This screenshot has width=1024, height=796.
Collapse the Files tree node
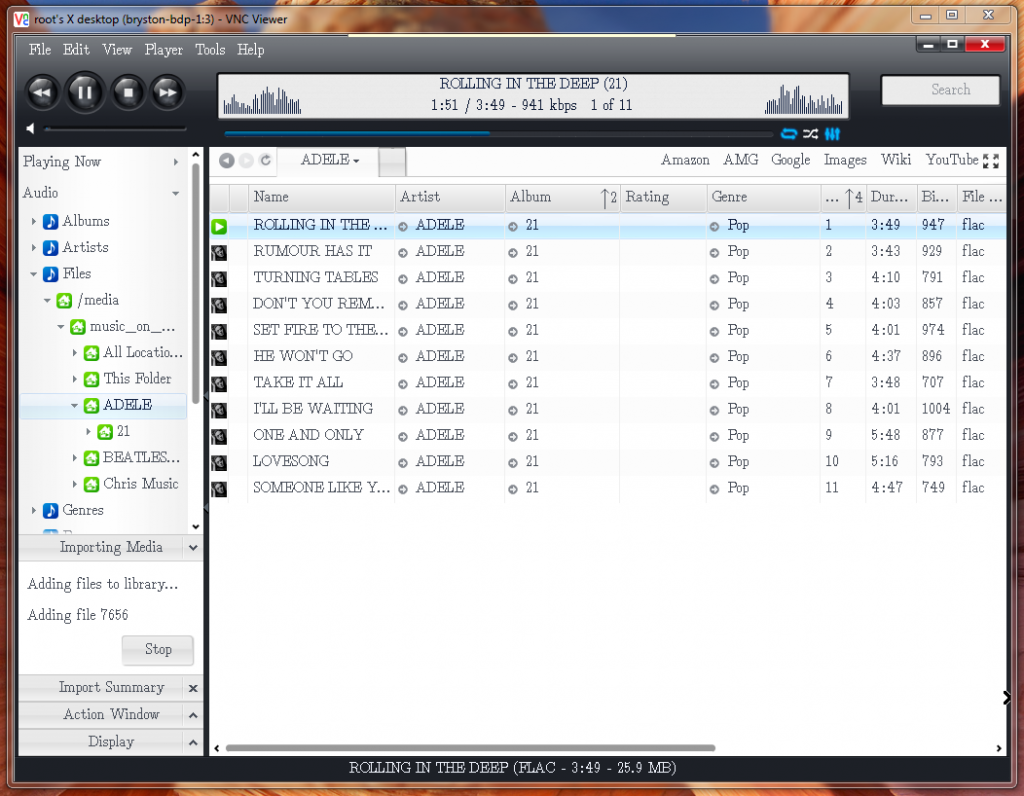(33, 274)
